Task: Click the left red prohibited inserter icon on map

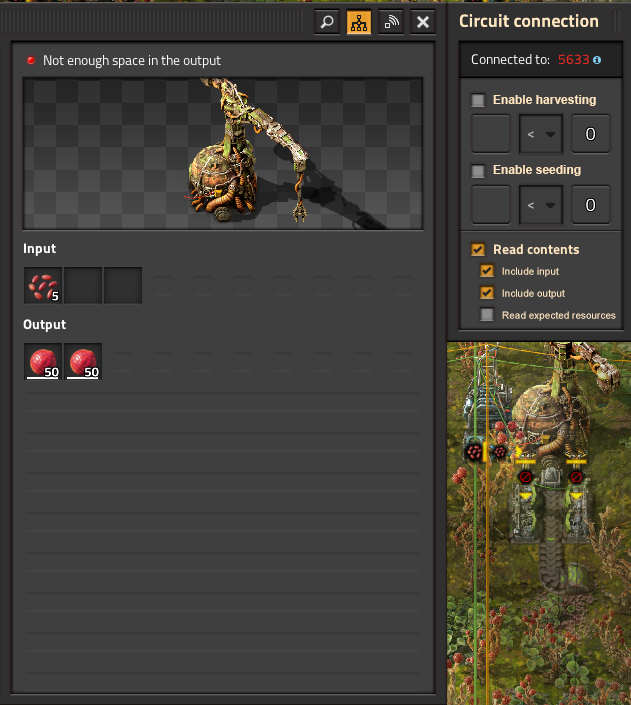Action: [x=525, y=477]
